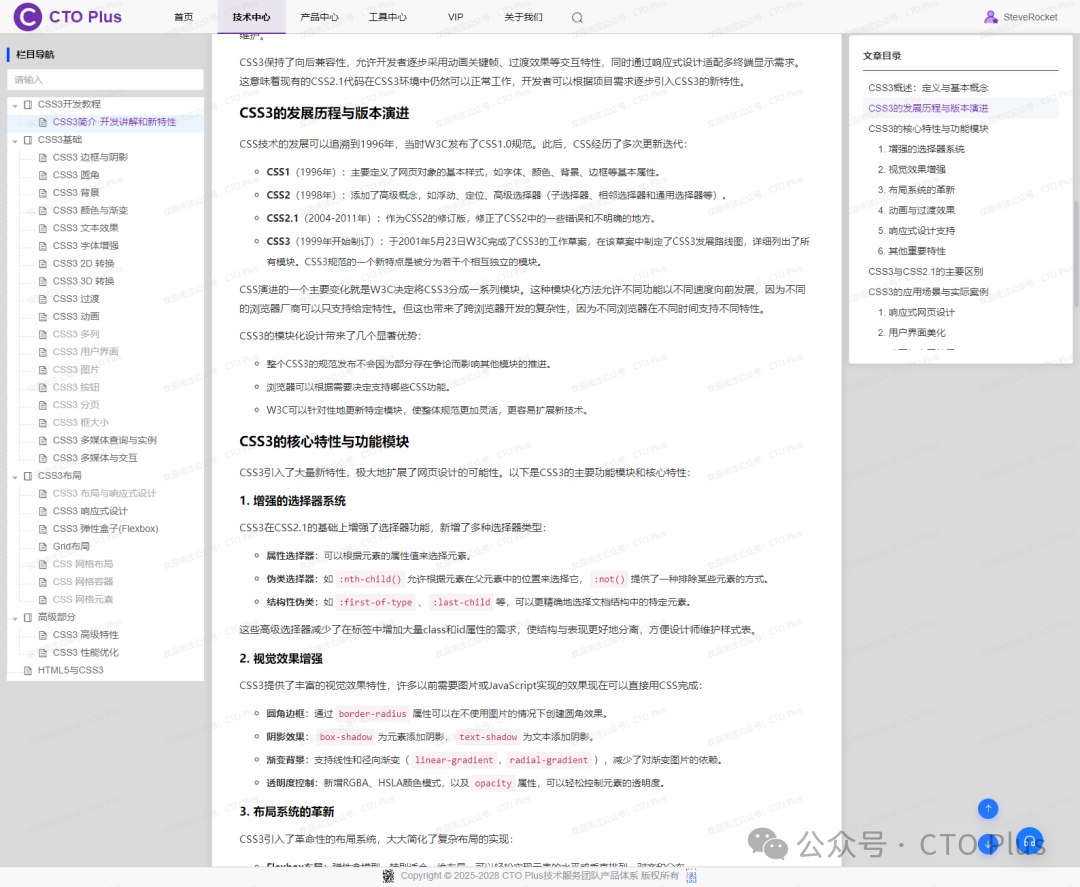Open the headset support floating button
1080x887 pixels.
1030,842
